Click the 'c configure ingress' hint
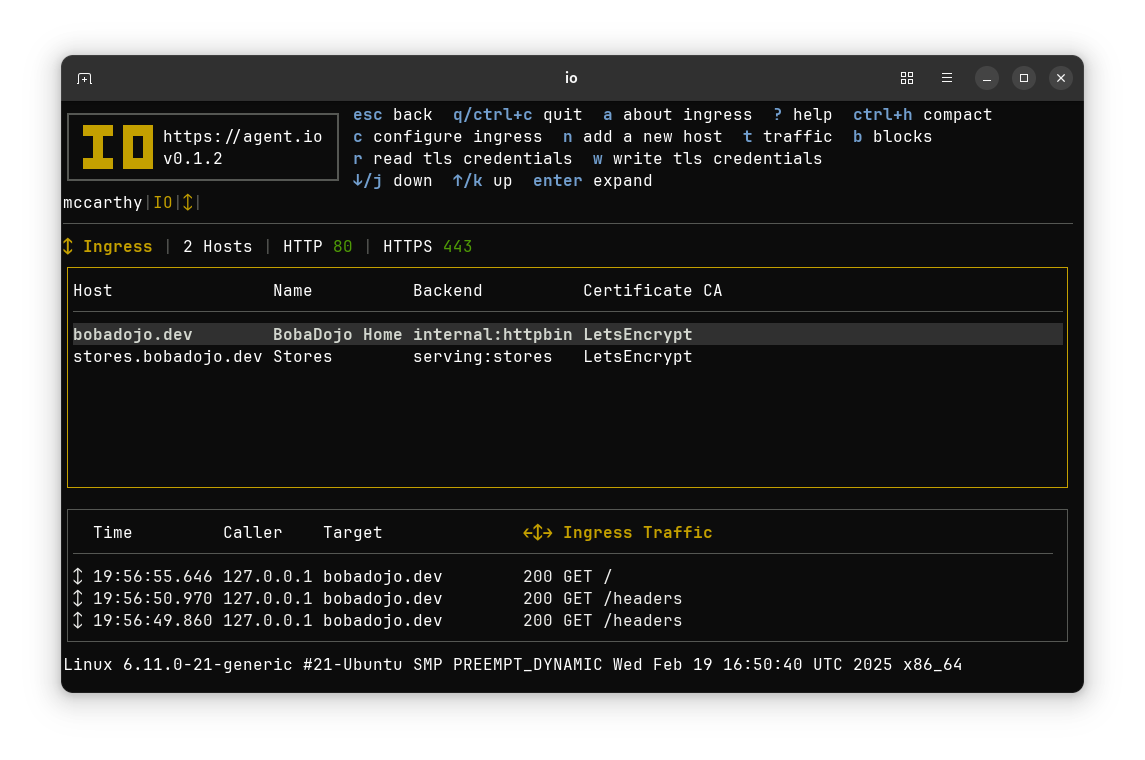The height and width of the screenshot is (760, 1145). click(448, 137)
